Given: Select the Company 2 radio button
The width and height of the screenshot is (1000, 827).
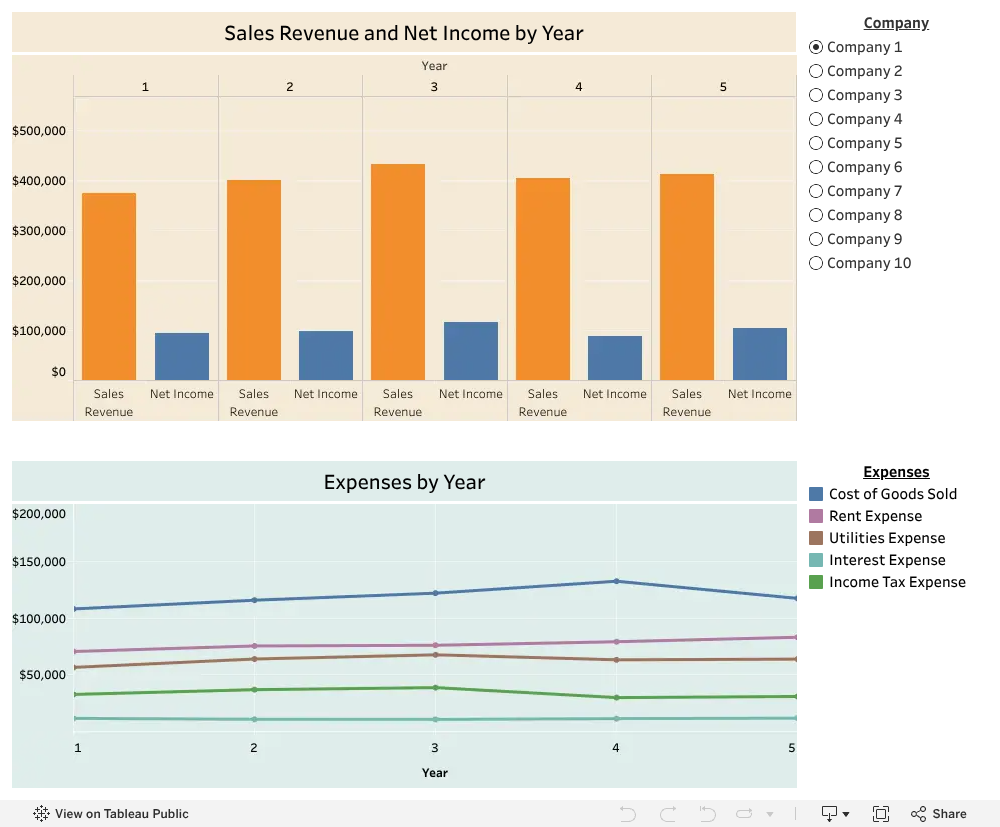Looking at the screenshot, I should (816, 71).
